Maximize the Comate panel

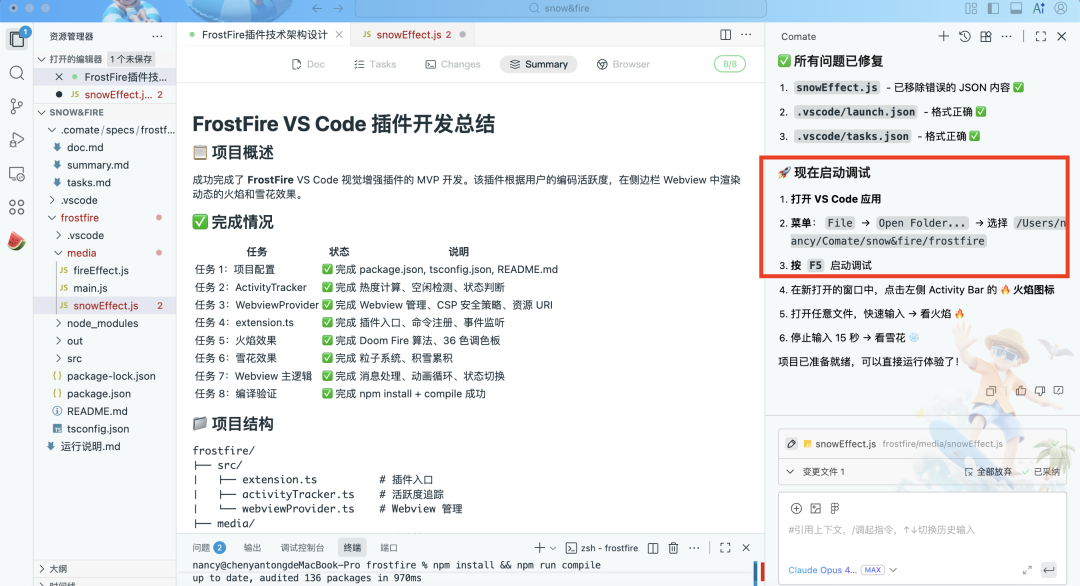1041,36
